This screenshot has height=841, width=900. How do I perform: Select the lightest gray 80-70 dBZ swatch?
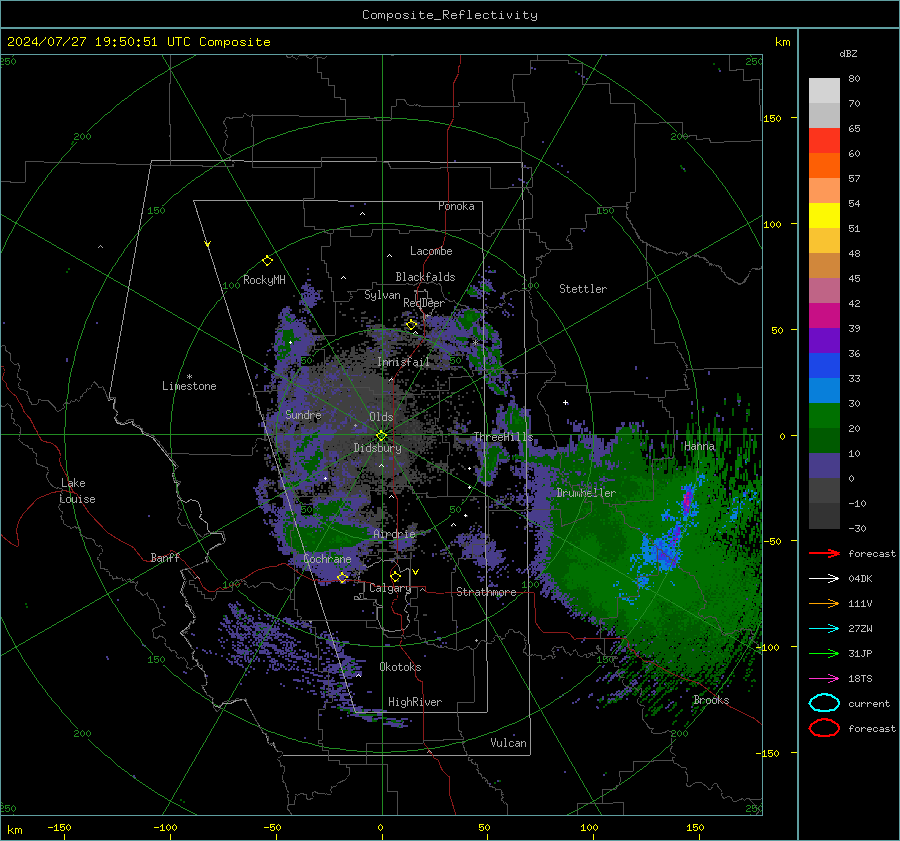(x=824, y=90)
